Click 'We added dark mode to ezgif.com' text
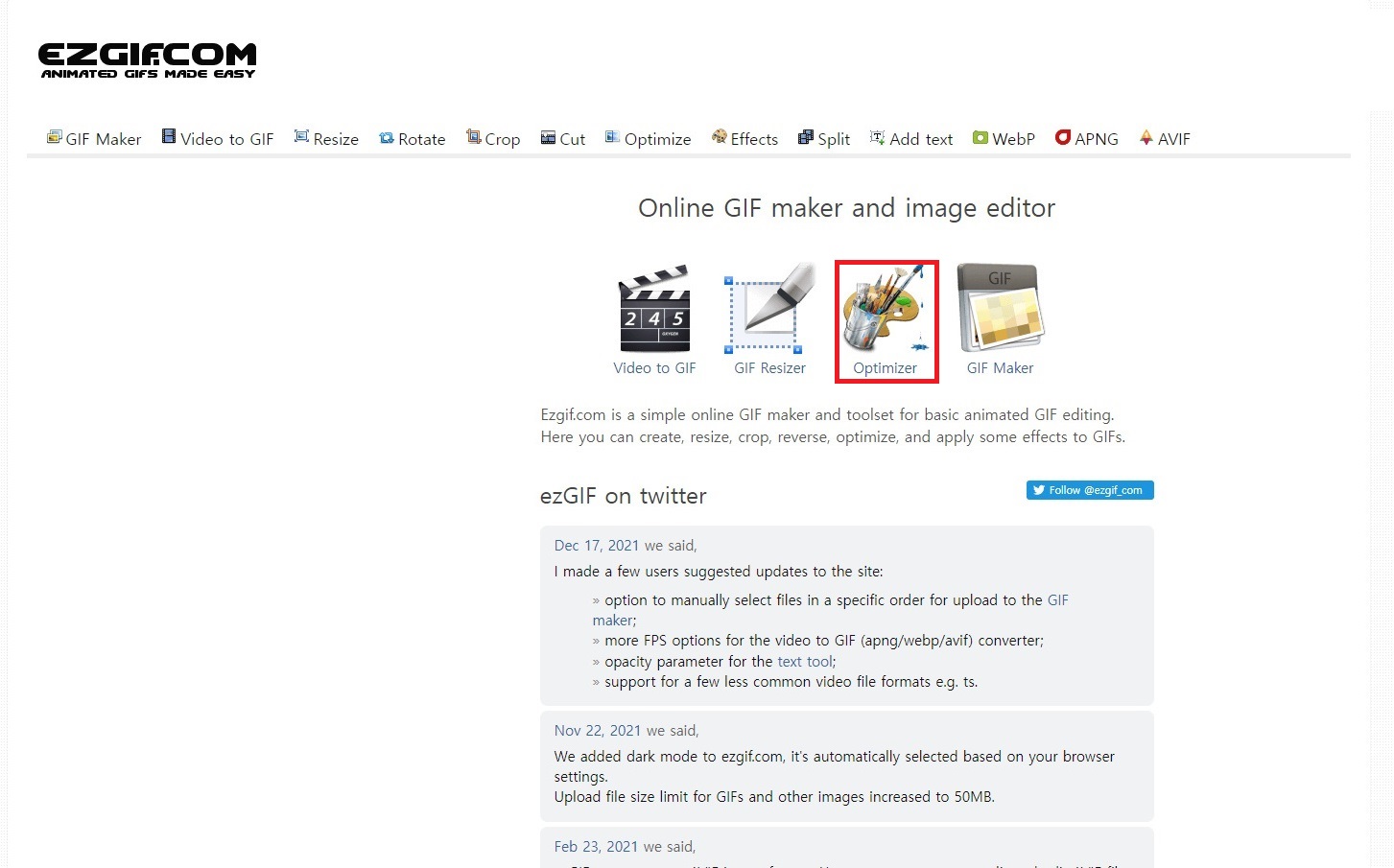Image resolution: width=1394 pixels, height=868 pixels. [x=835, y=766]
